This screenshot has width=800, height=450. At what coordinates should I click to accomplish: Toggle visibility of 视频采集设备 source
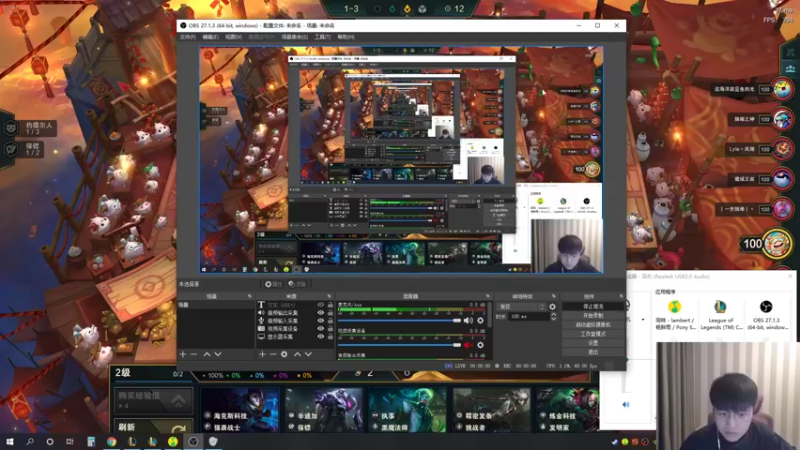pyautogui.click(x=320, y=329)
